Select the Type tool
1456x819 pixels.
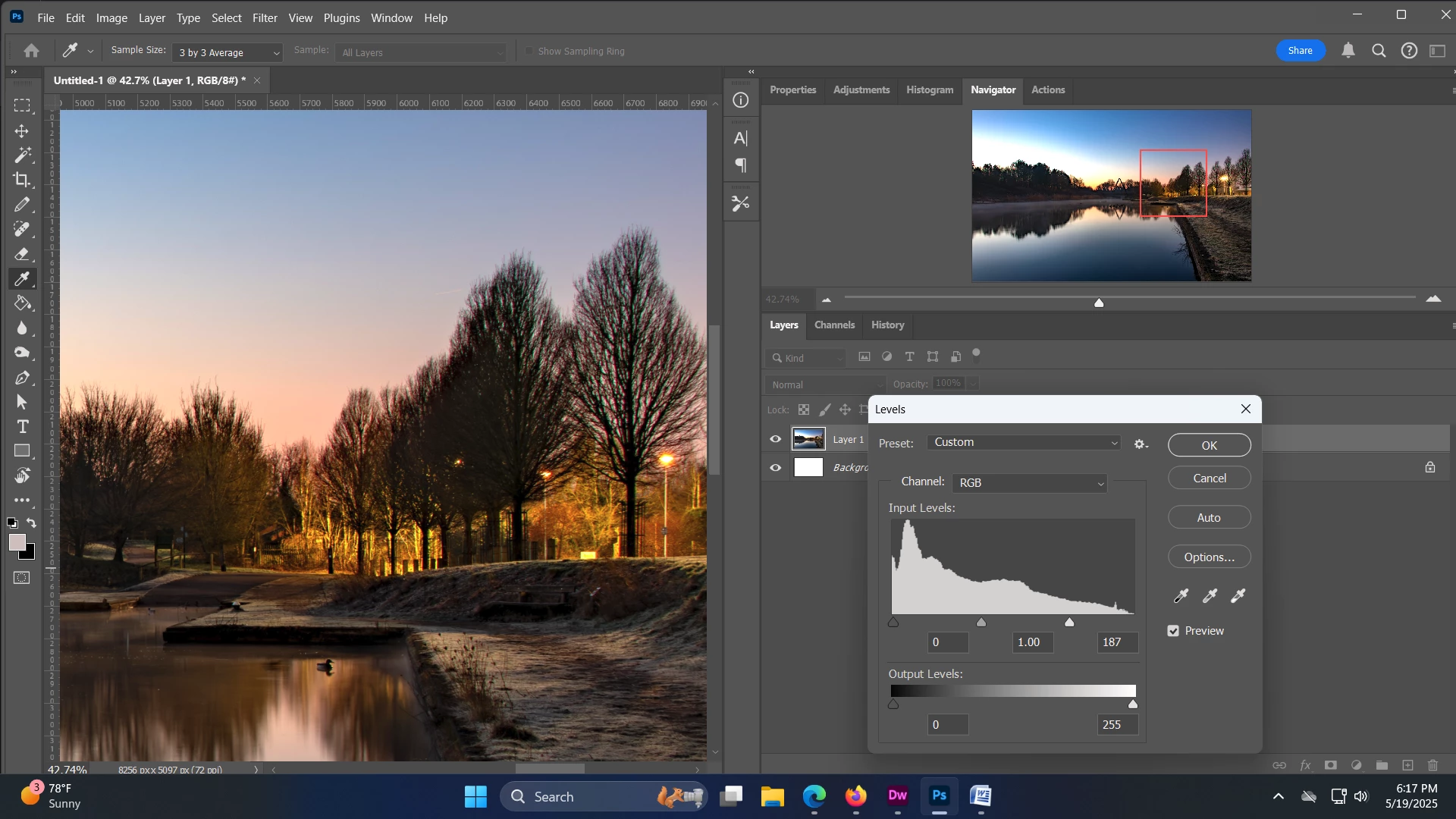click(x=22, y=427)
